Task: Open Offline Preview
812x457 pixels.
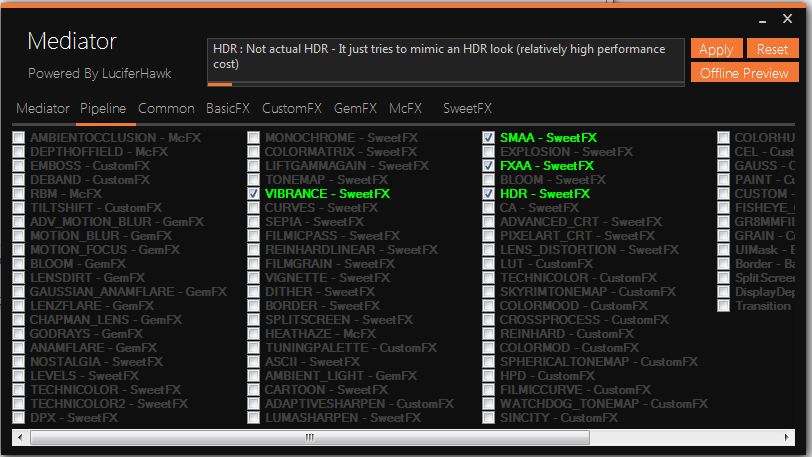Action: [x=744, y=73]
